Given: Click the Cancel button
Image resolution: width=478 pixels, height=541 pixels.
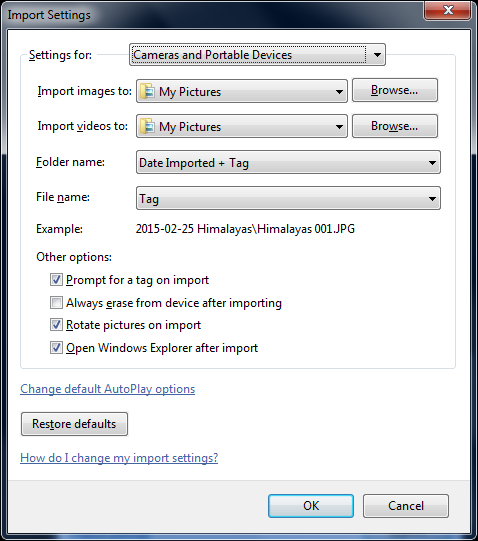Looking at the screenshot, I should pos(406,506).
